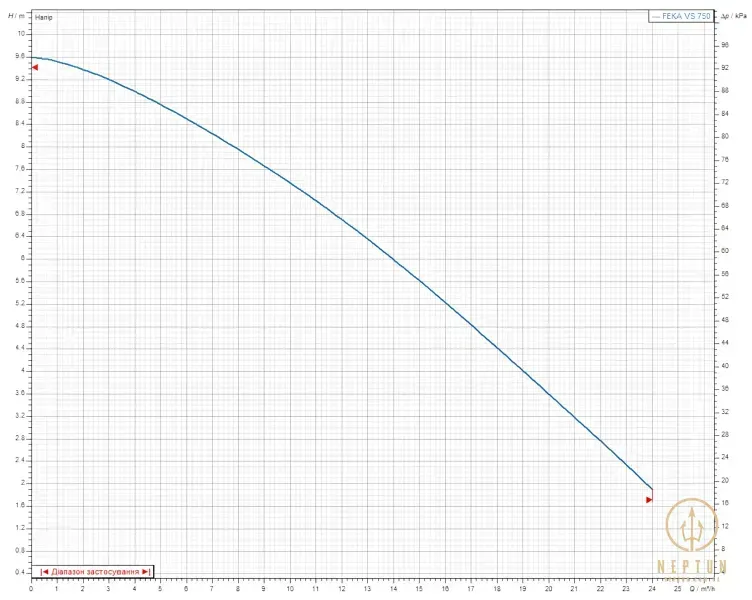This screenshot has width=752, height=600.
Task: Click tick label 22 on the Q axis
Action: (x=600, y=588)
